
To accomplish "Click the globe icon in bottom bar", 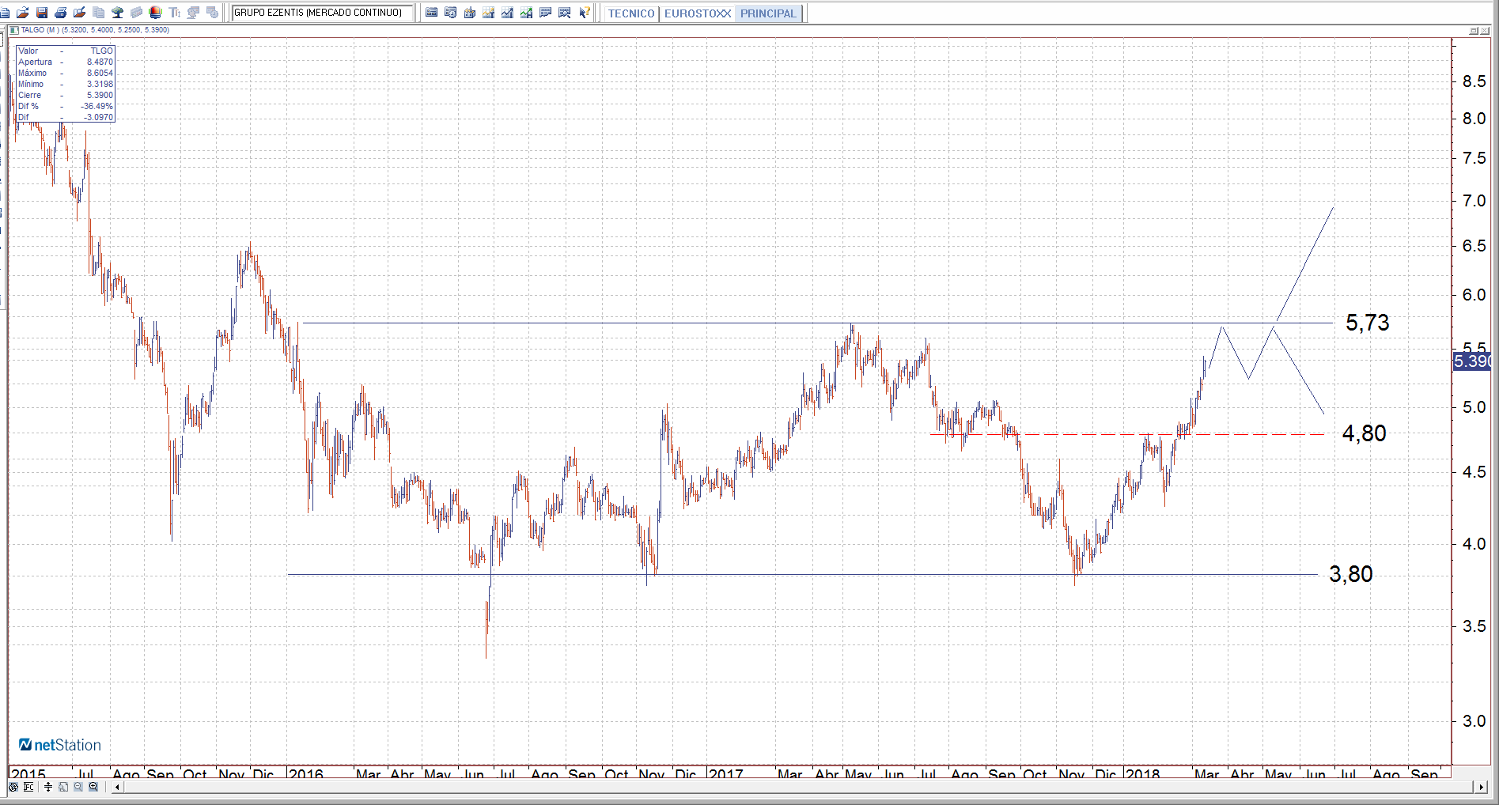I will click(14, 788).
